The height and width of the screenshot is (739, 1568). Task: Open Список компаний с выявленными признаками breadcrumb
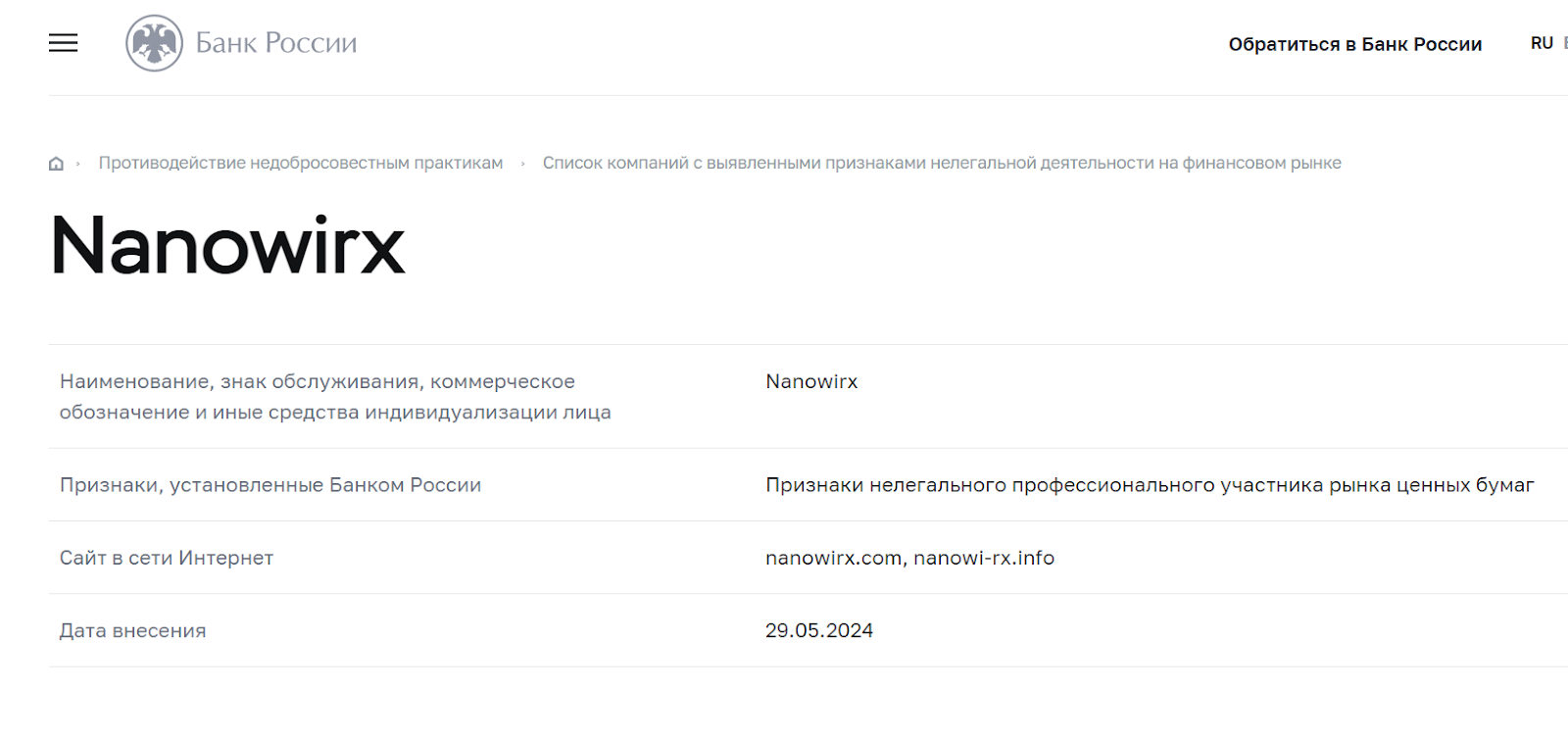pos(941,163)
